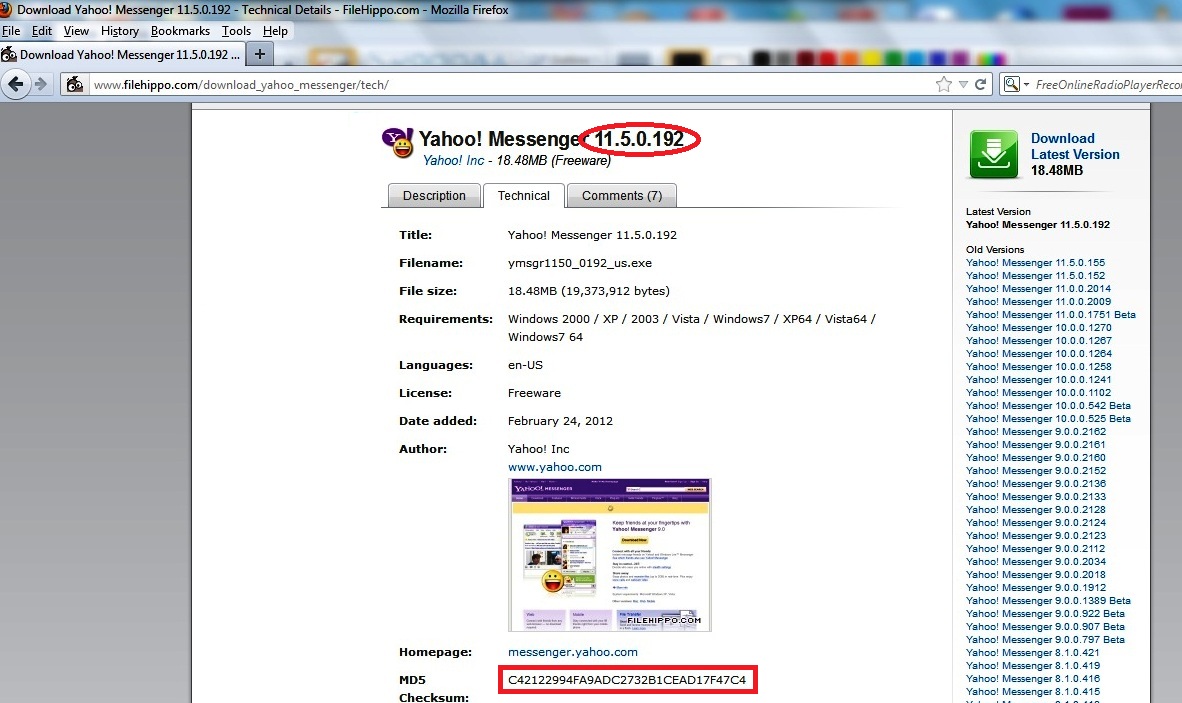Image resolution: width=1182 pixels, height=703 pixels.
Task: Open the Edit menu
Action: [41, 31]
